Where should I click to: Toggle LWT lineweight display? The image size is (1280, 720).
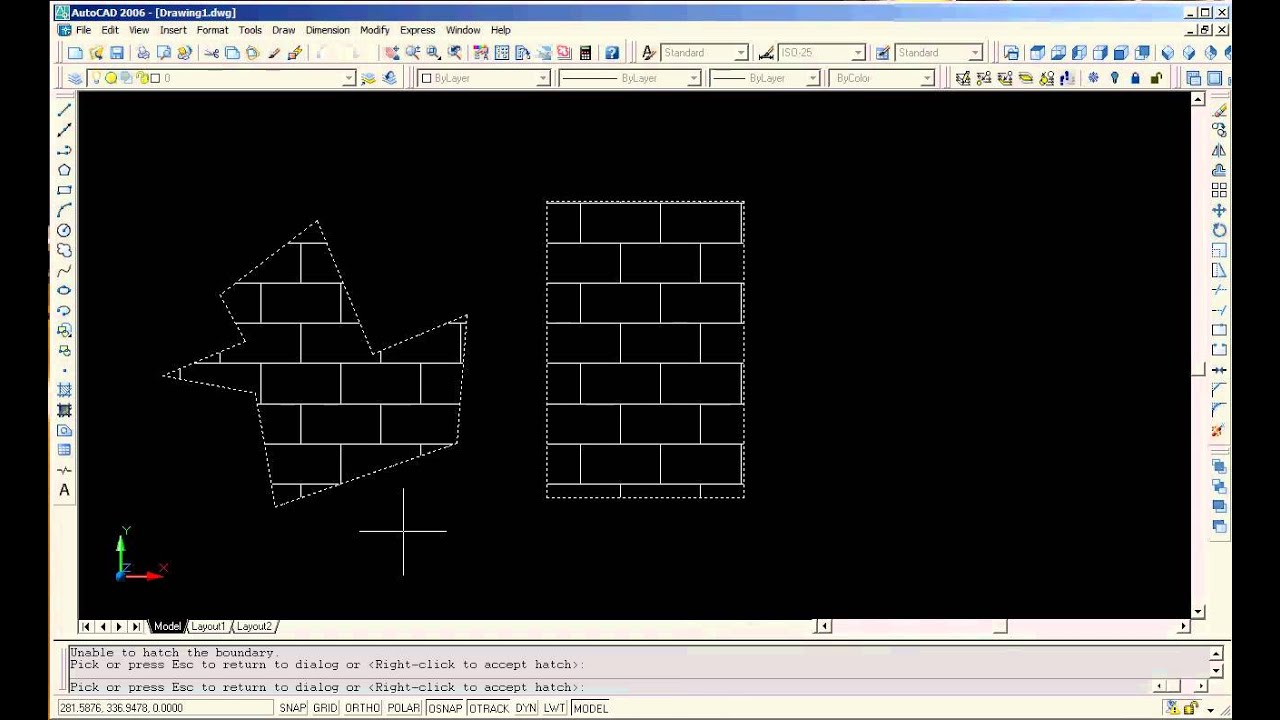pos(554,708)
